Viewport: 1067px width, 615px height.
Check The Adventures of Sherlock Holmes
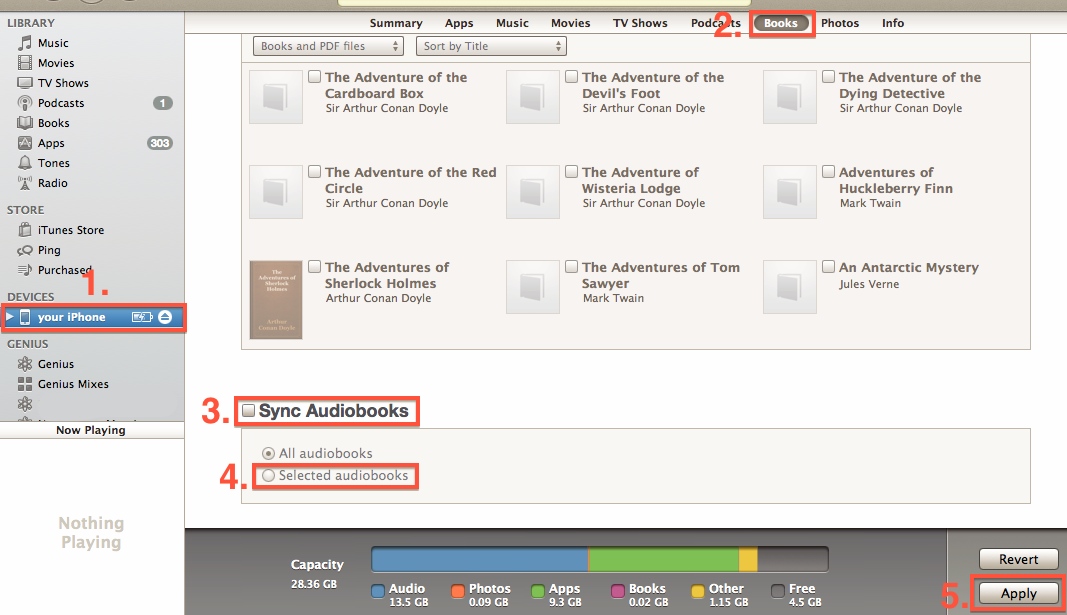[x=314, y=267]
